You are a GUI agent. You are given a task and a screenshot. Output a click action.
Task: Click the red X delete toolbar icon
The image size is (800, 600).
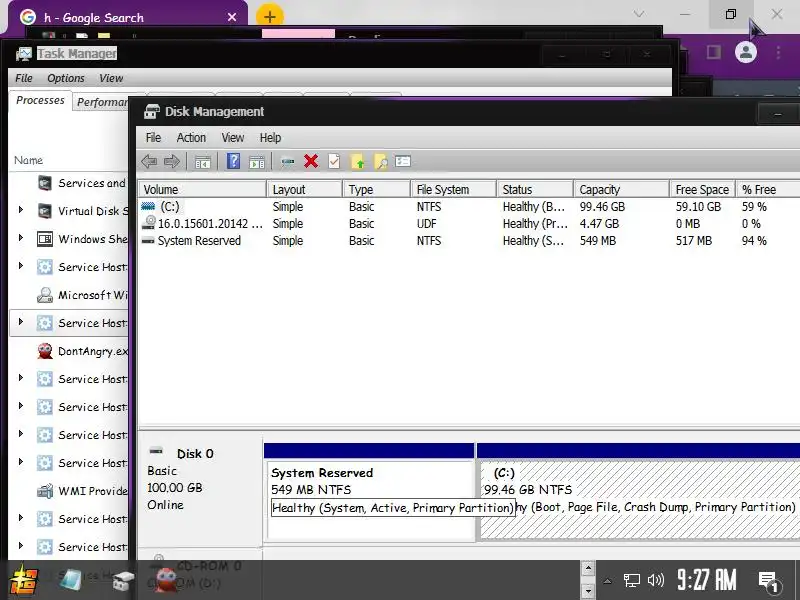[311, 161]
